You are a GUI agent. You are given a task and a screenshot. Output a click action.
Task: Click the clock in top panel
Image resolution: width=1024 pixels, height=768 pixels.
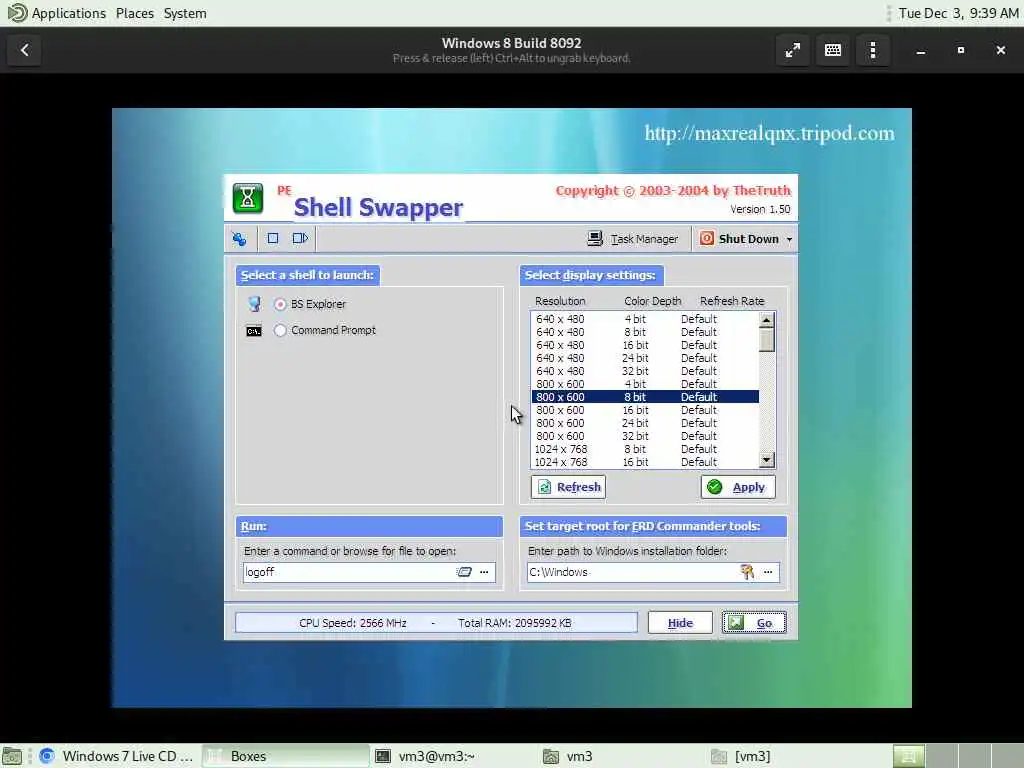(958, 13)
